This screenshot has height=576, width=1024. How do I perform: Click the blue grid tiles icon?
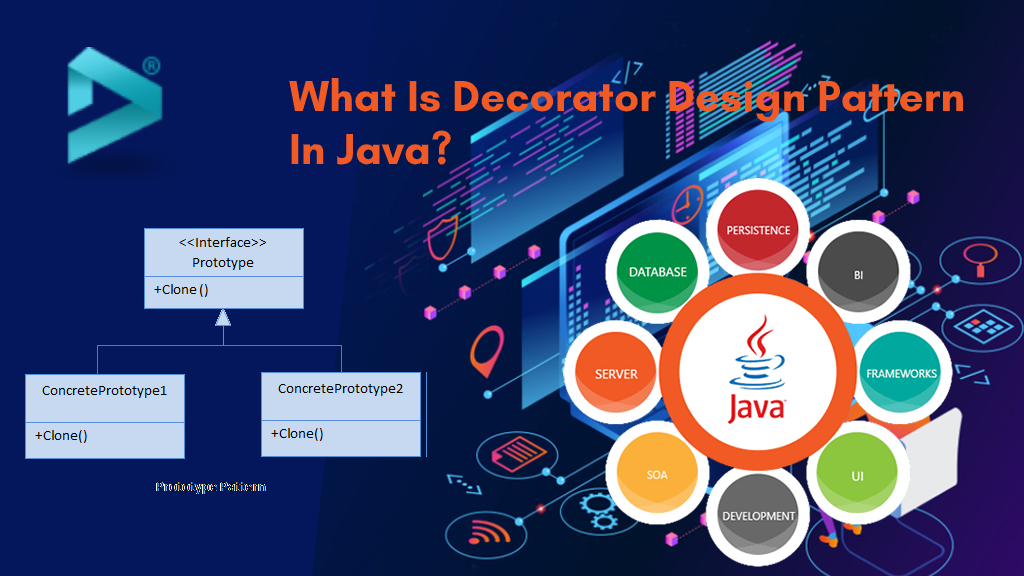(x=984, y=325)
